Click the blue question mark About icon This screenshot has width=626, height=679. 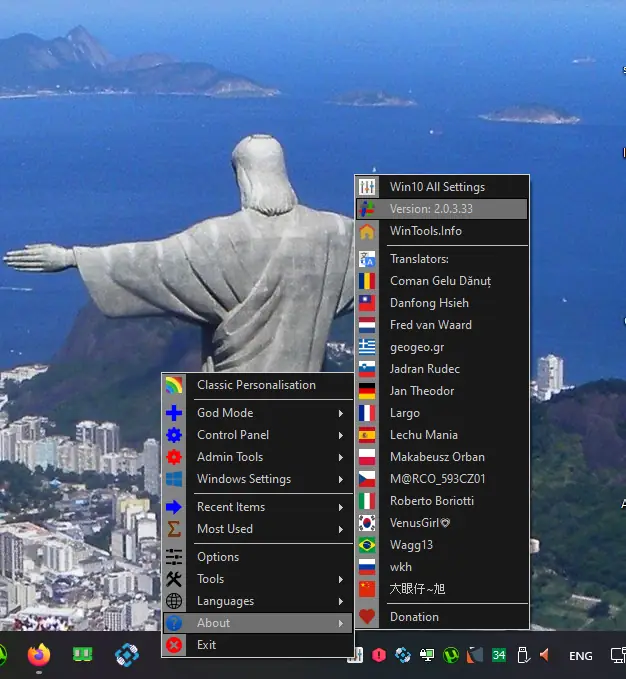pos(174,623)
